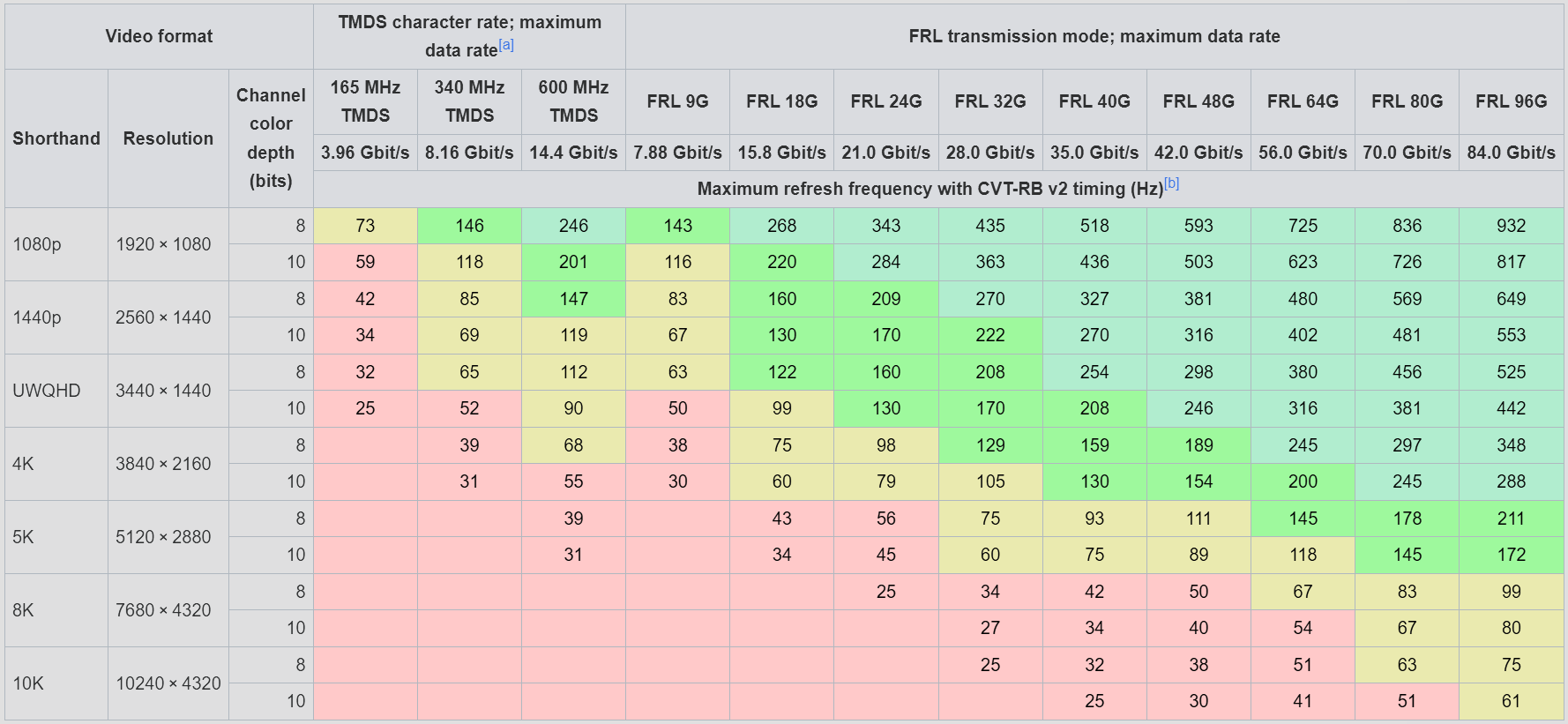This screenshot has height=724, width=1568.
Task: Click the 165 MHz TMDS column header
Action: point(365,101)
